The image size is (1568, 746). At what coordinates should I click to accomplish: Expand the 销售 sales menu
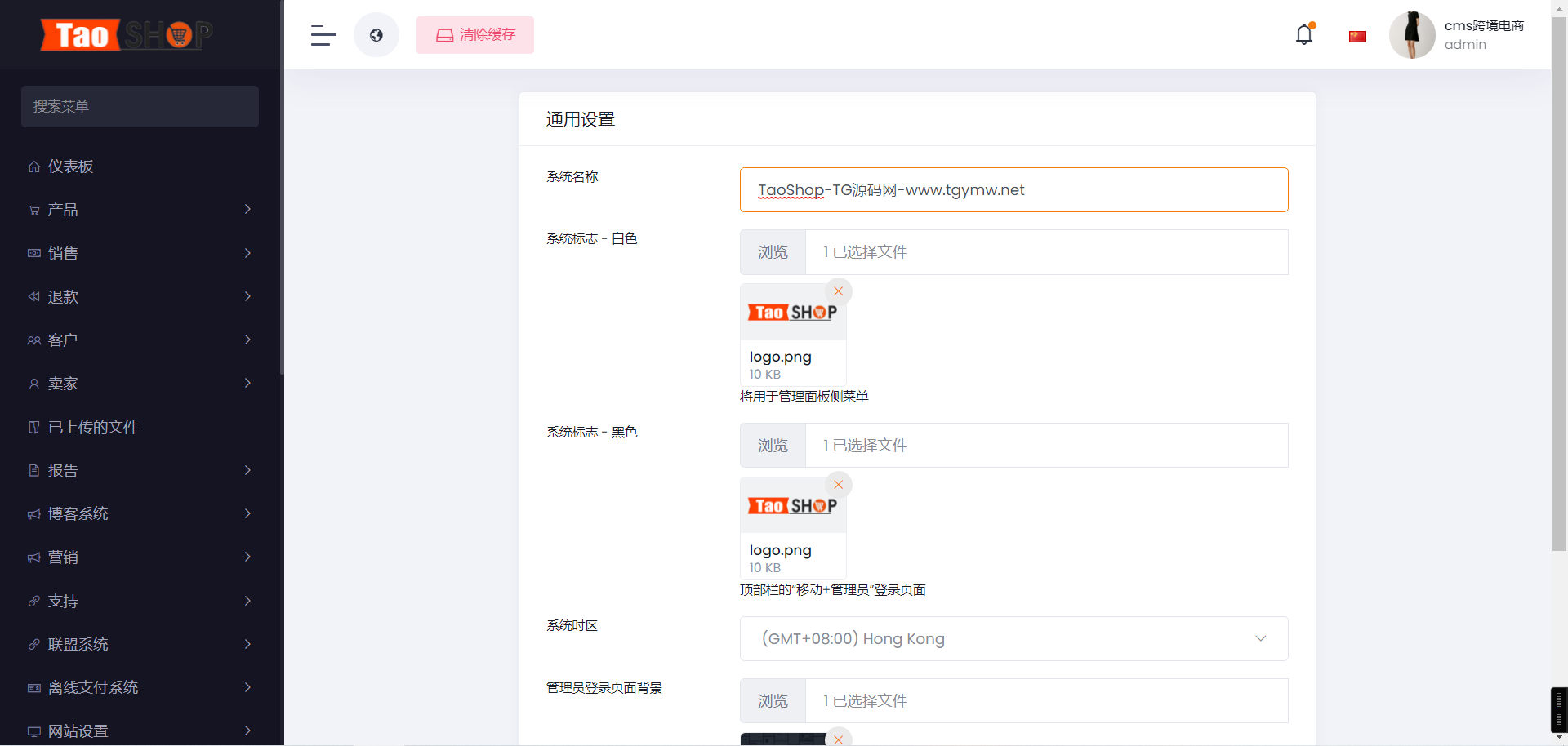coord(140,253)
